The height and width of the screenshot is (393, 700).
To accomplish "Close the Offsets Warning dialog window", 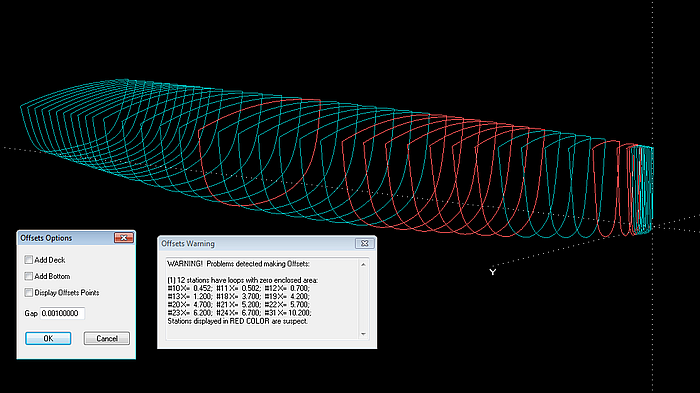I will coord(364,243).
